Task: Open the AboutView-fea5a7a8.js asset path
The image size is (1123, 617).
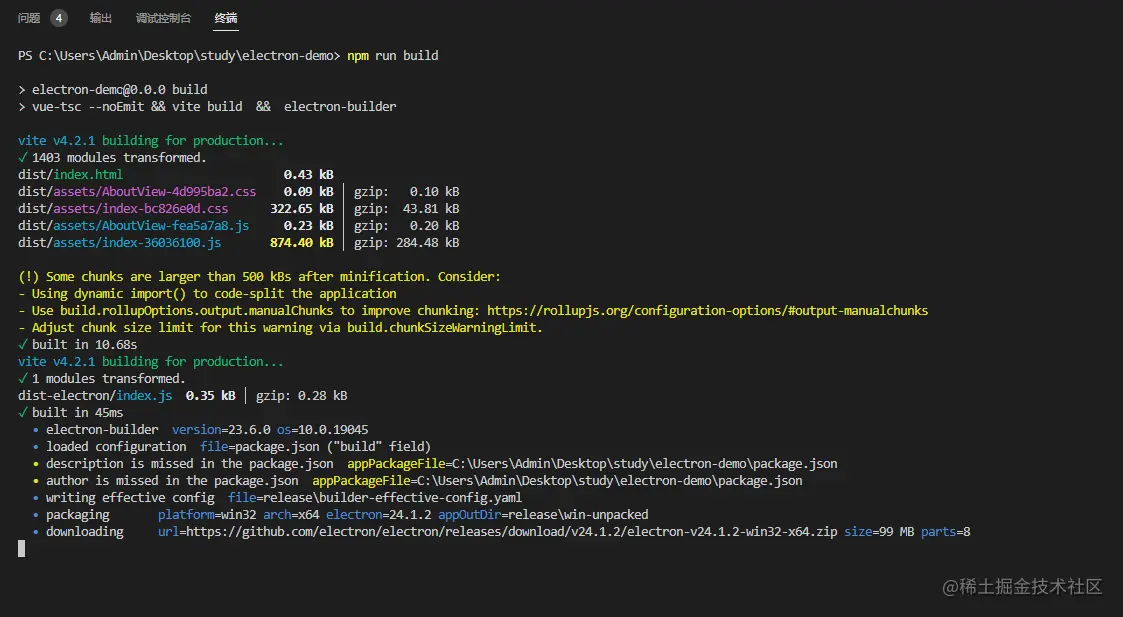Action: click(132, 226)
